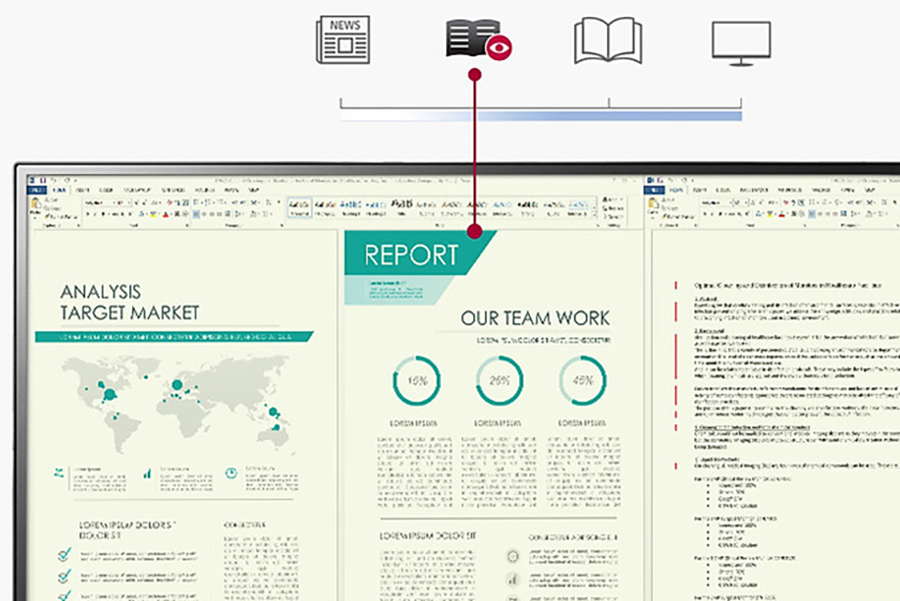The width and height of the screenshot is (900, 601).
Task: Click the ANALYSIS TARGET MARKET title
Action: click(x=130, y=302)
